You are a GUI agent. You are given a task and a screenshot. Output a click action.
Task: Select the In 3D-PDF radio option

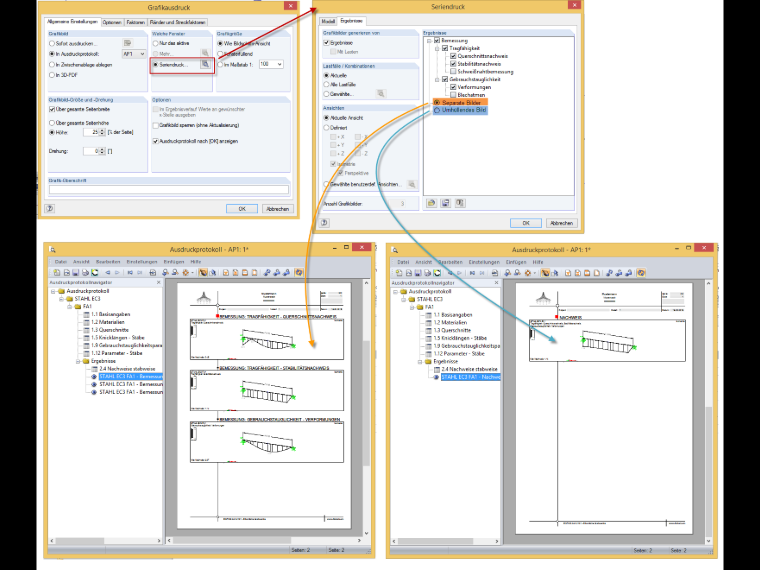[52, 75]
